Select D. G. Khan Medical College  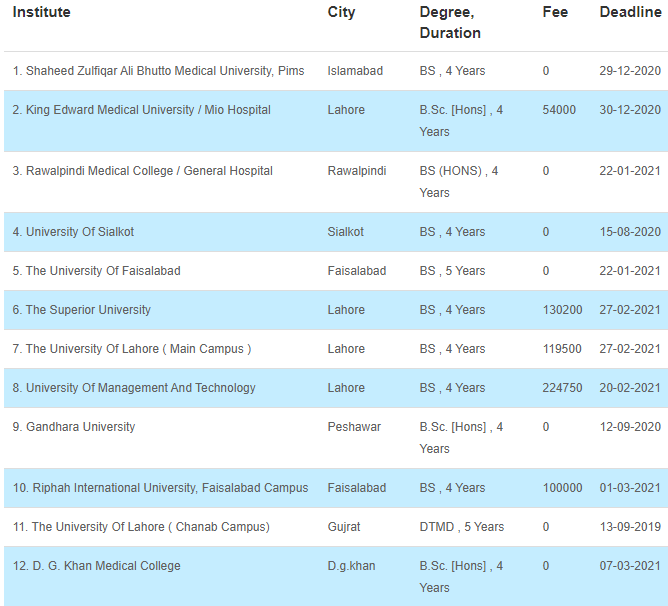(96, 566)
